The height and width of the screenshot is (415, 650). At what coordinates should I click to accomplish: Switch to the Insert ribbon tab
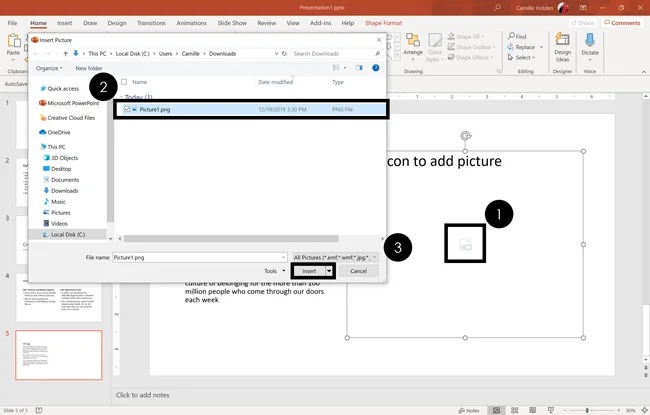pos(64,23)
